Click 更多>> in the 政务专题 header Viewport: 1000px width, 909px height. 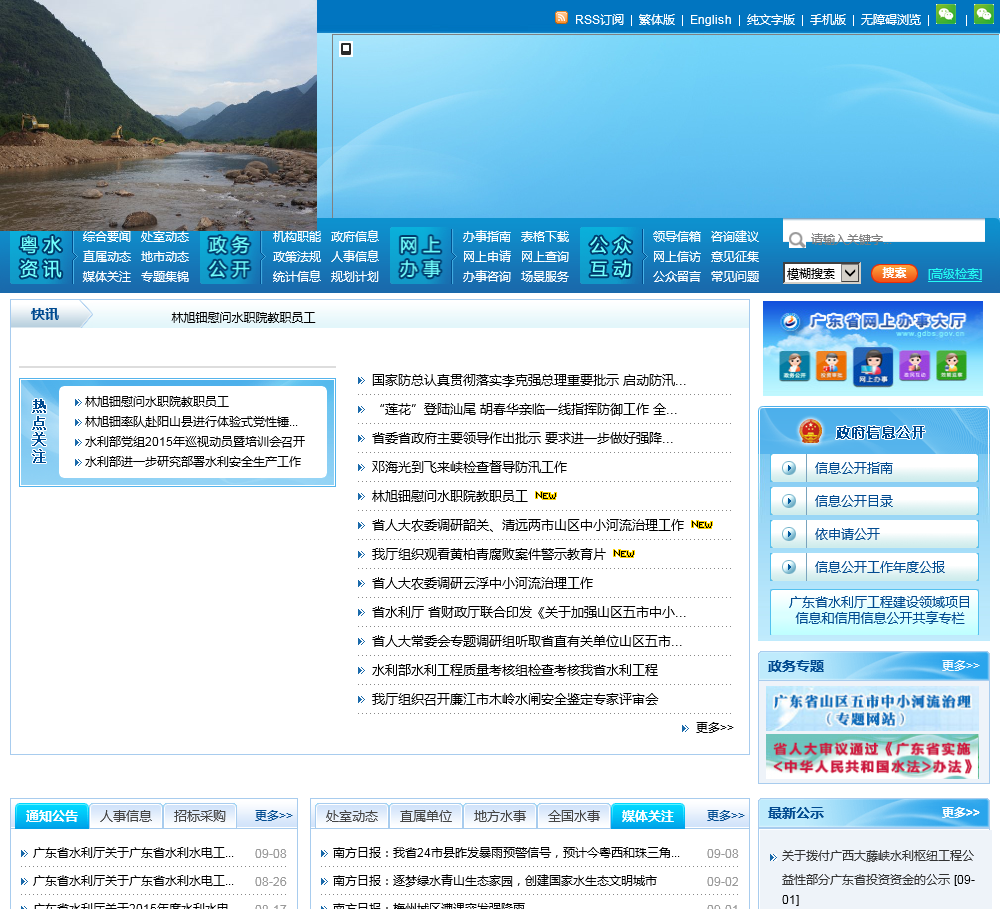point(960,665)
